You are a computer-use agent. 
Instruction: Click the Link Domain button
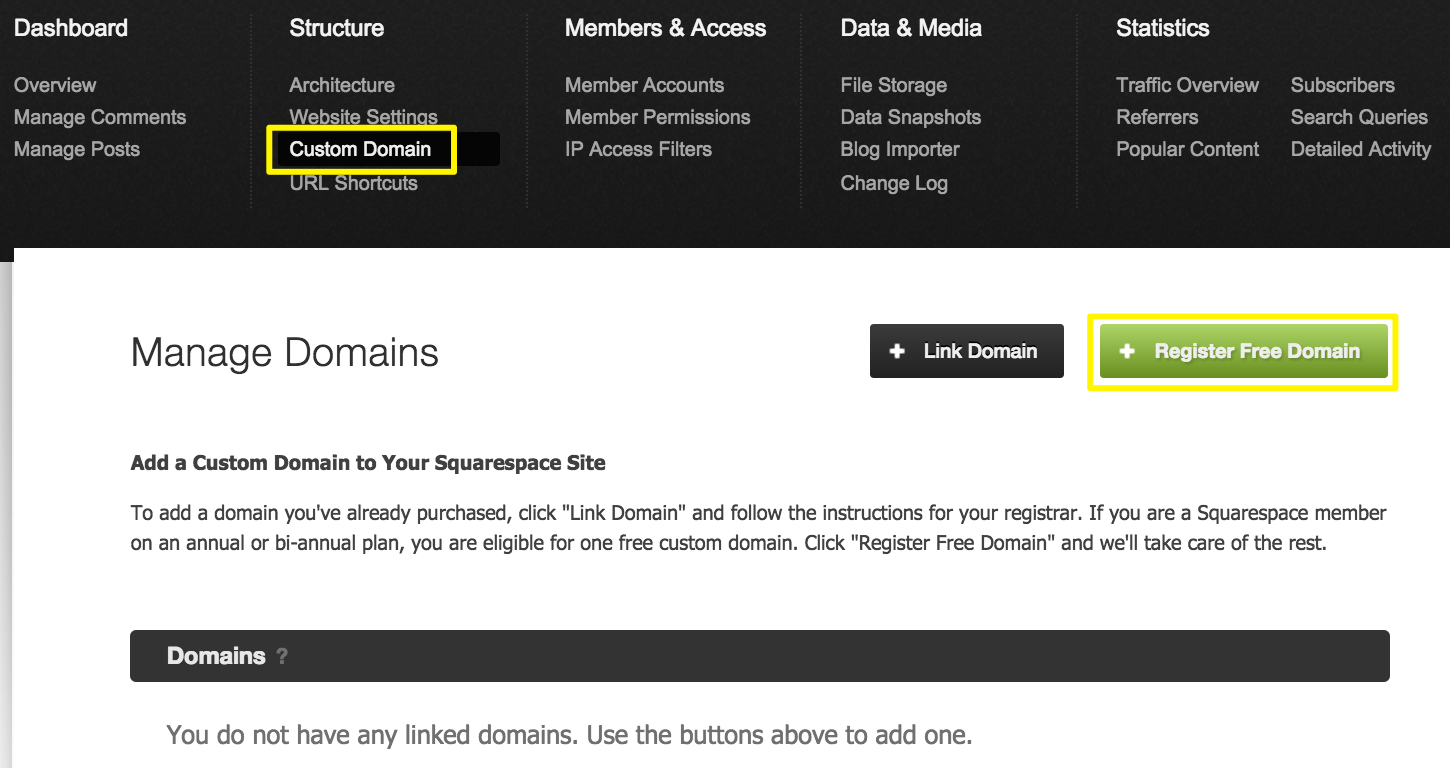(x=966, y=351)
